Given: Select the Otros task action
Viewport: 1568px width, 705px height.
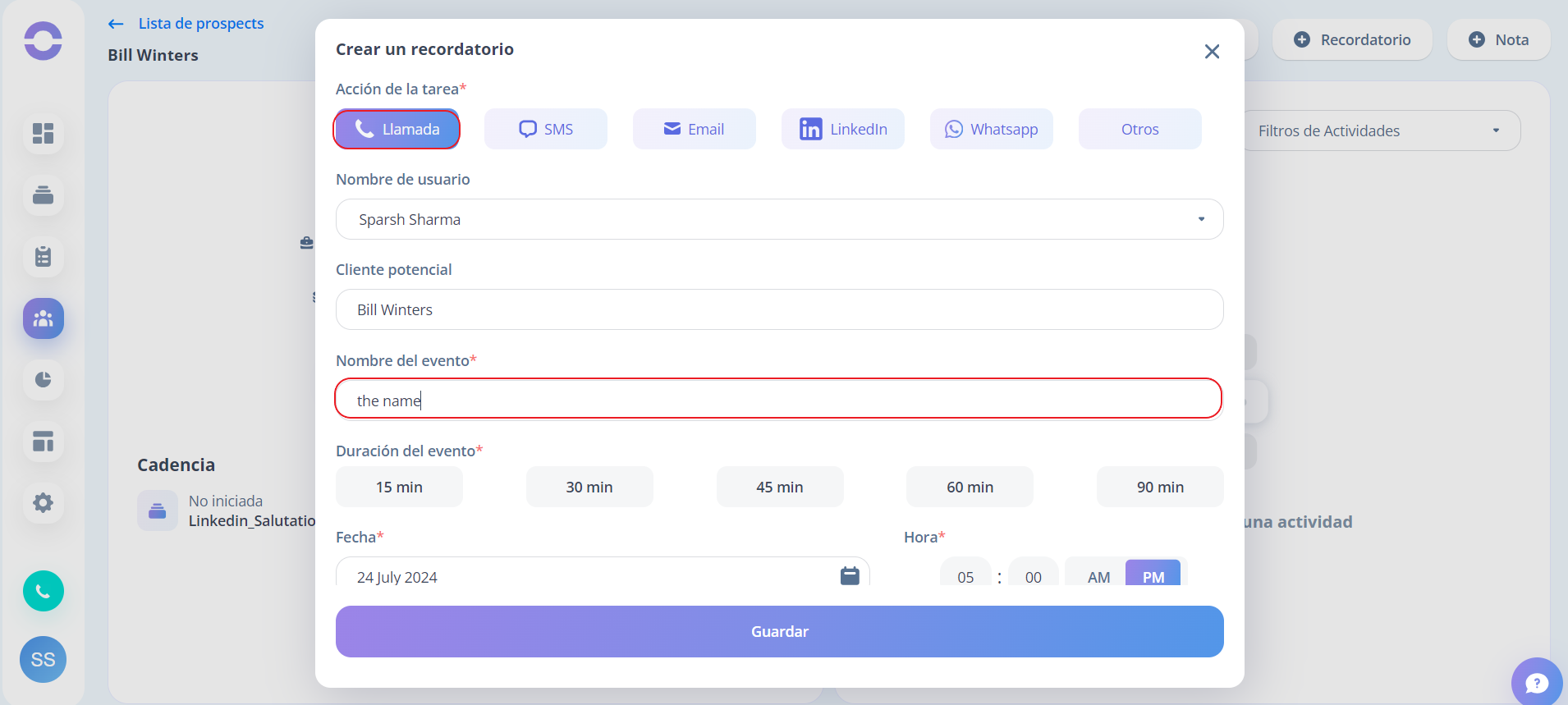Looking at the screenshot, I should pyautogui.click(x=1140, y=129).
